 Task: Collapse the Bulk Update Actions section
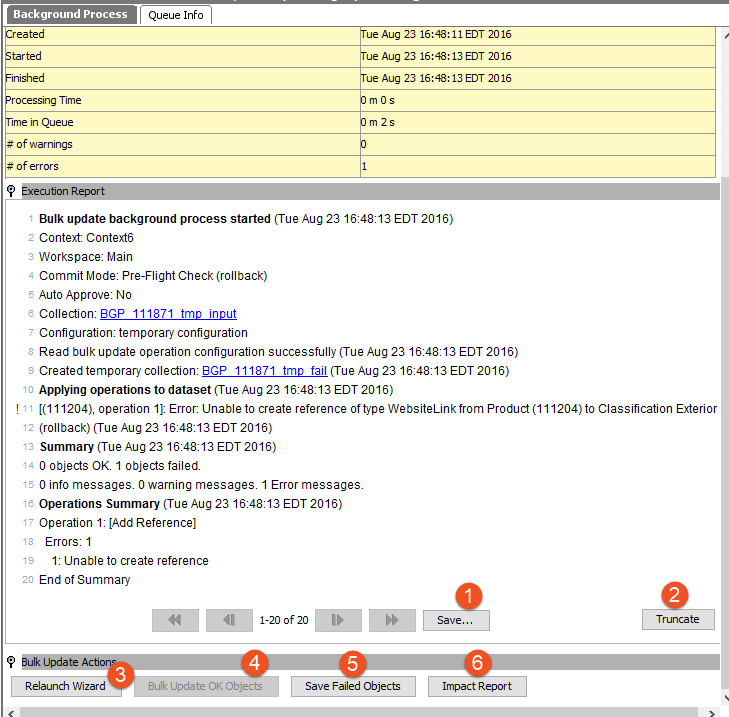click(x=11, y=662)
